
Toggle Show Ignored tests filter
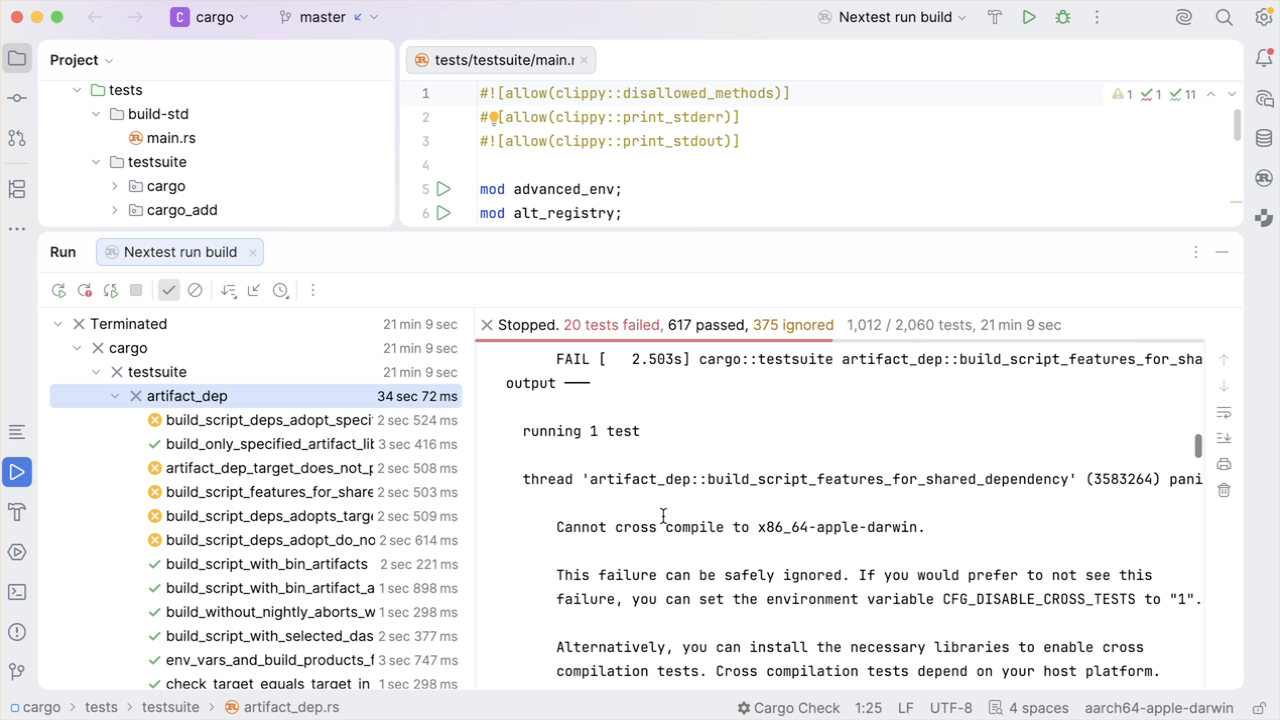tap(195, 291)
